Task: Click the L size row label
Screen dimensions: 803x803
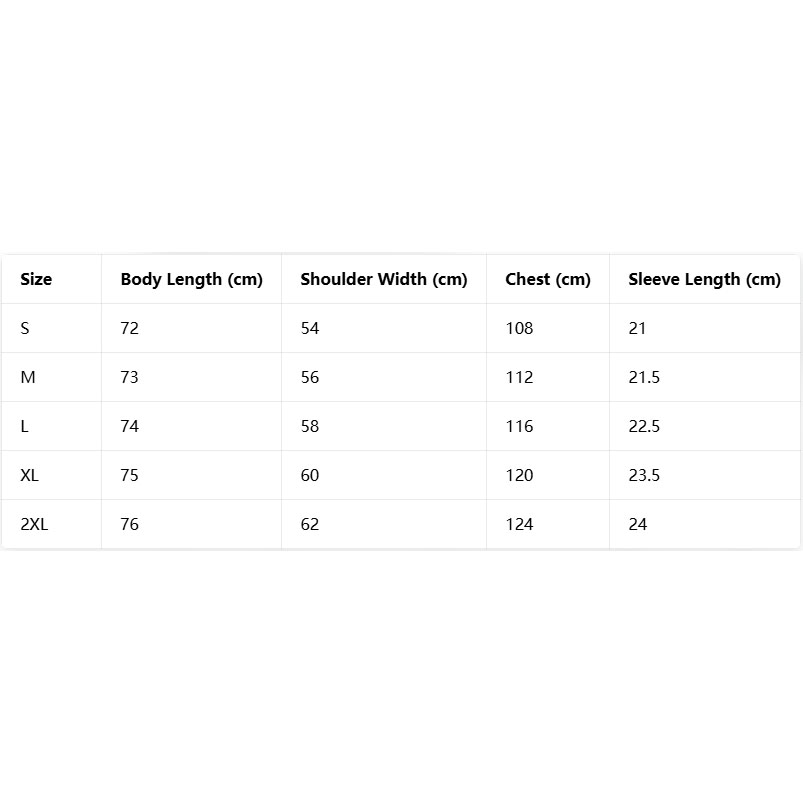Action: (25, 426)
